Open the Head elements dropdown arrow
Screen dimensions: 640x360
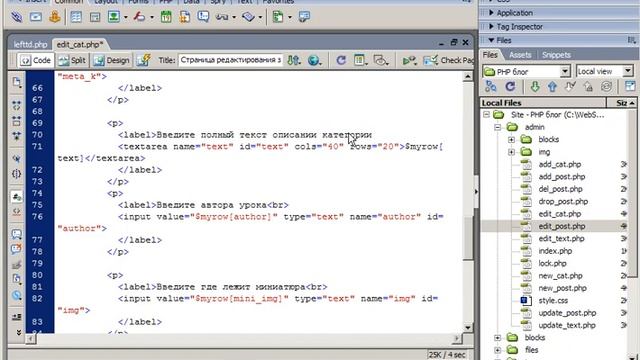pyautogui.click(x=233, y=17)
